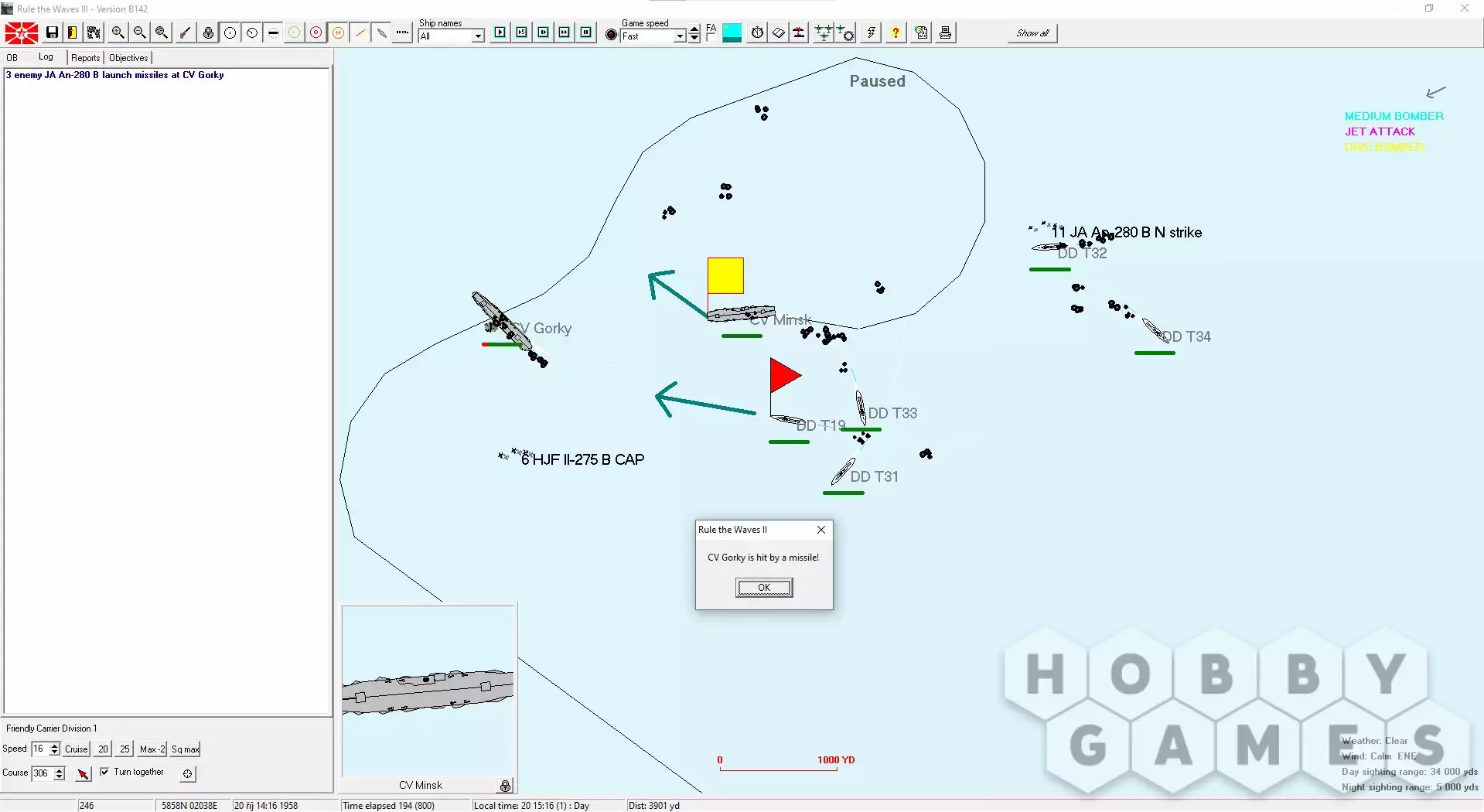Open help with the question mark icon
This screenshot has height=812, width=1484.
pyautogui.click(x=896, y=32)
